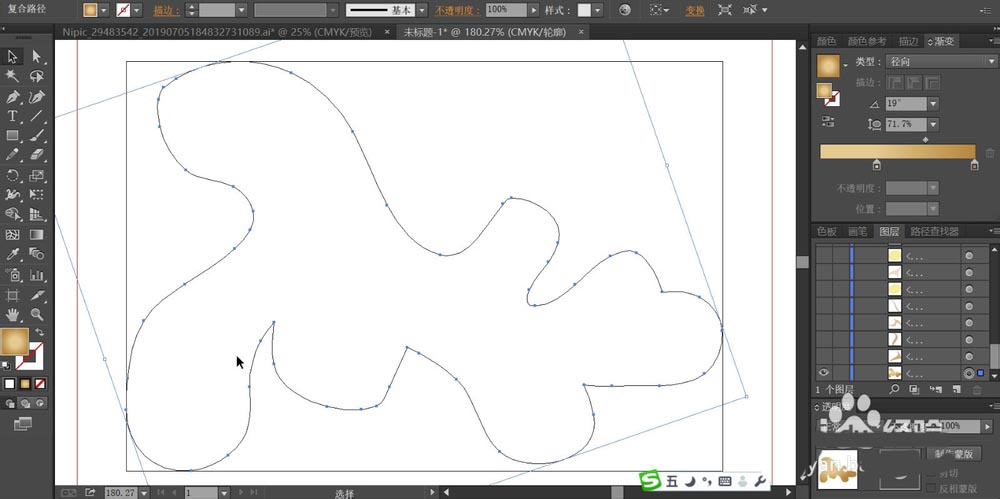
Task: Select the Zoom tool
Action: coord(36,314)
